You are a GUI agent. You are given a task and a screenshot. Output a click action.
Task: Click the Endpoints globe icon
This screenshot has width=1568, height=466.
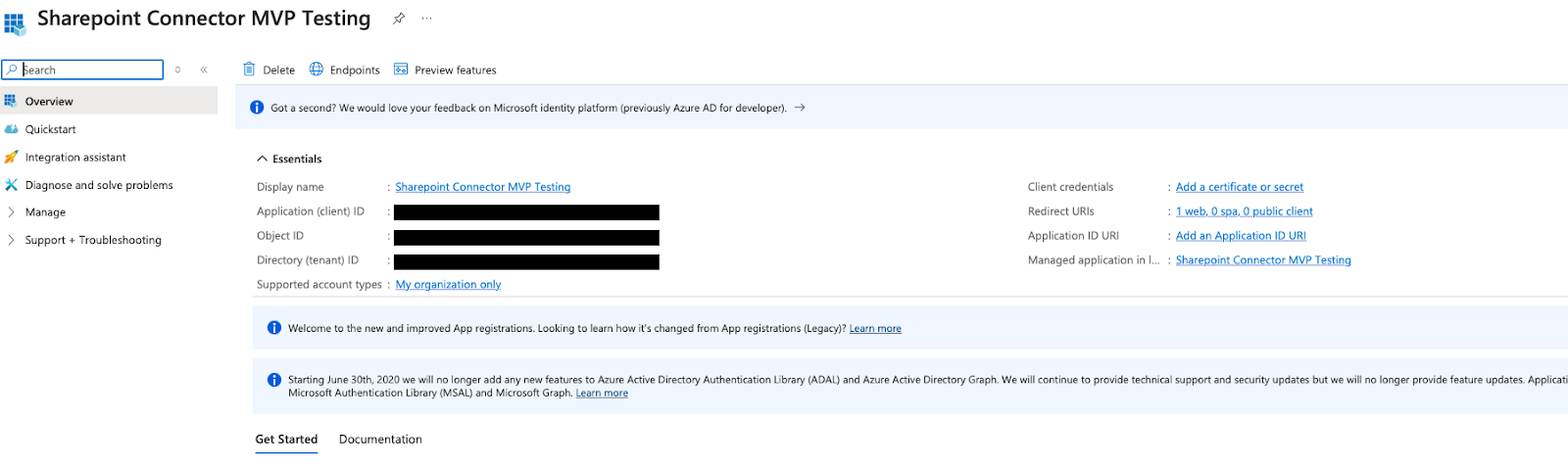click(x=317, y=70)
